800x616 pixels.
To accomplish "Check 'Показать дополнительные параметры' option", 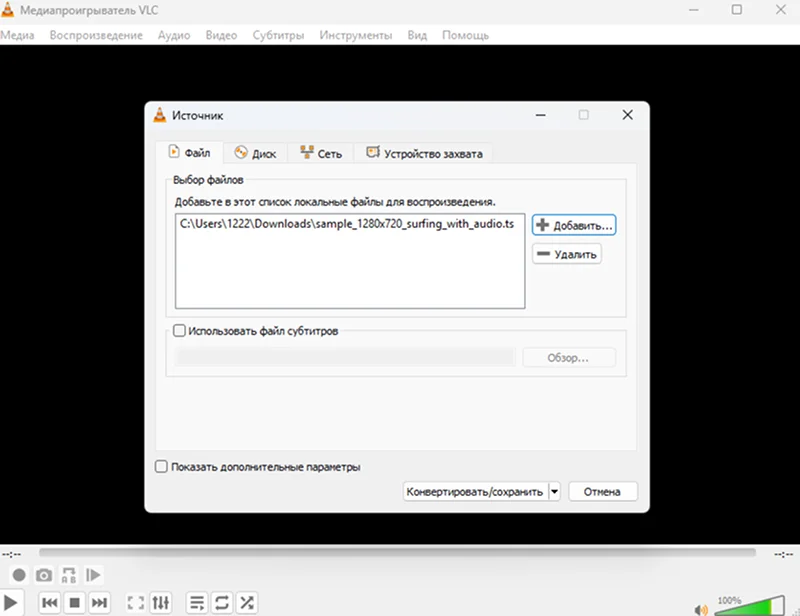I will [x=161, y=466].
